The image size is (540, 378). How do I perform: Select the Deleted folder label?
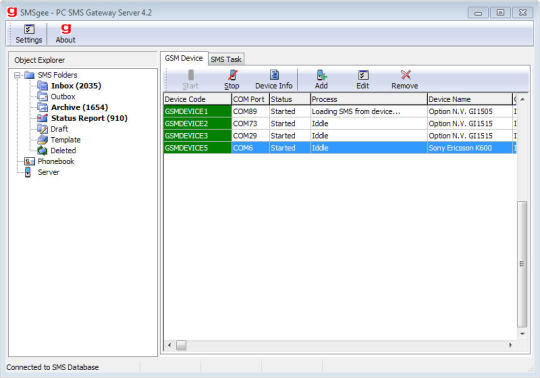63,150
